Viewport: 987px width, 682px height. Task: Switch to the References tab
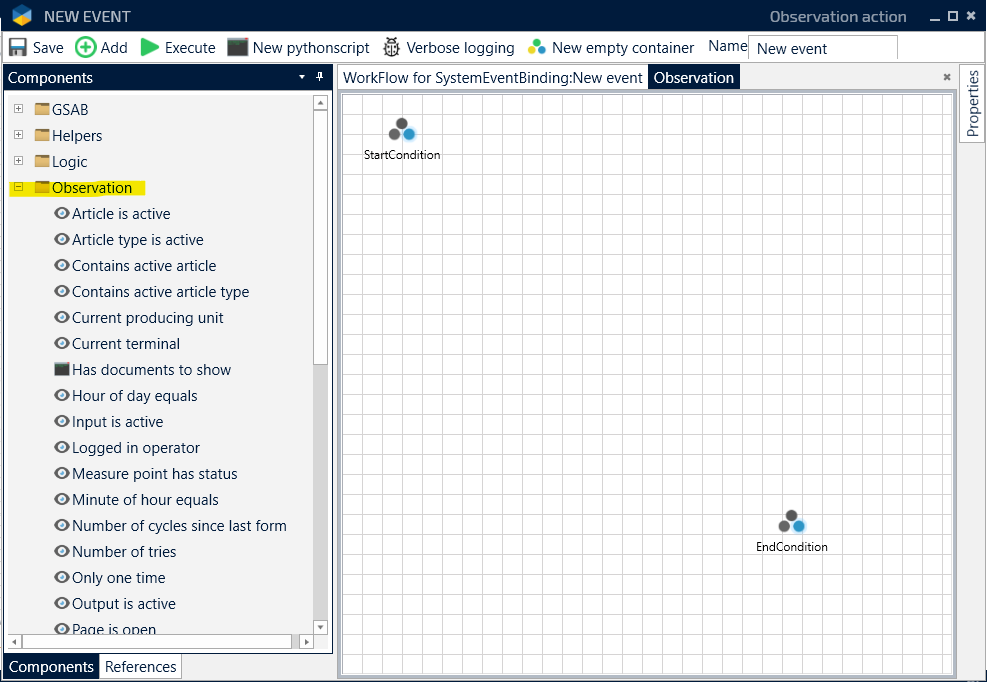pos(140,667)
